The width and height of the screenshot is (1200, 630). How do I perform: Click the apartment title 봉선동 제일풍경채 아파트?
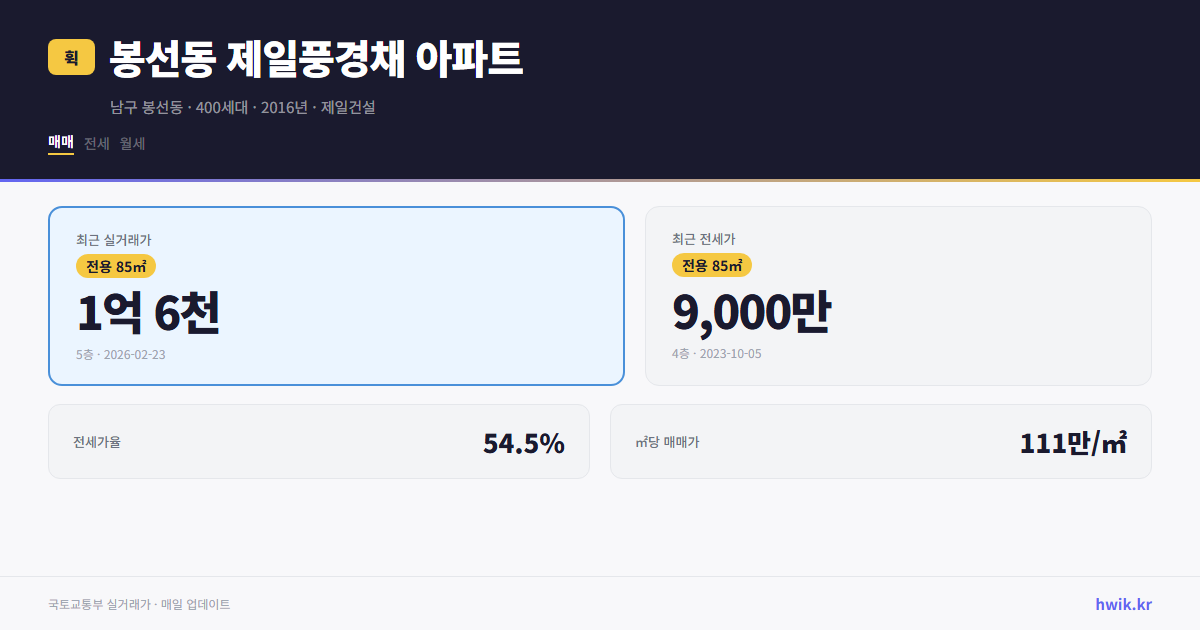313,58
